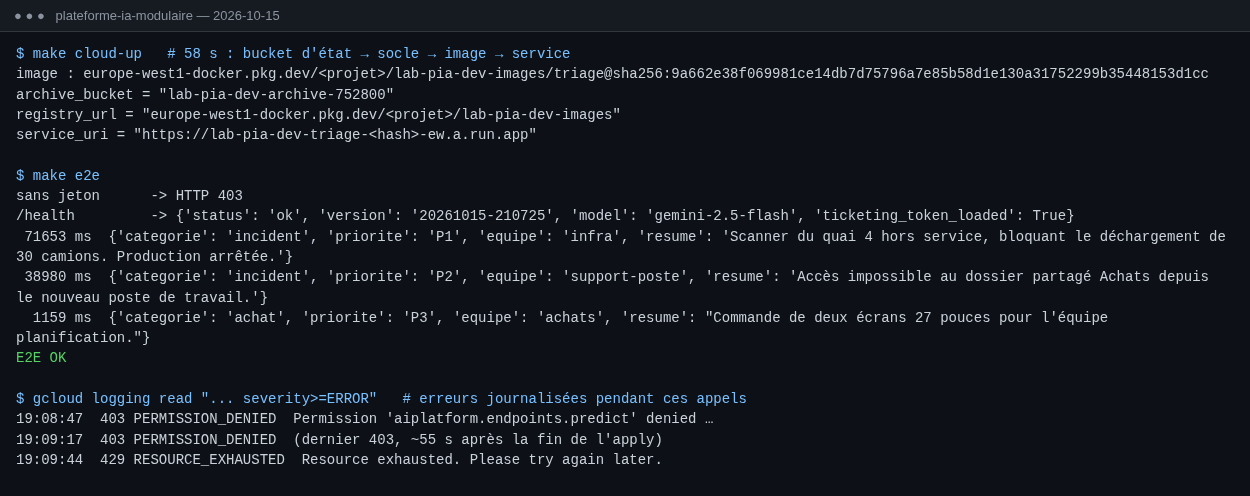Click the 19:09:44 RESOURCE_EXHAUSTED log entry

[339, 460]
